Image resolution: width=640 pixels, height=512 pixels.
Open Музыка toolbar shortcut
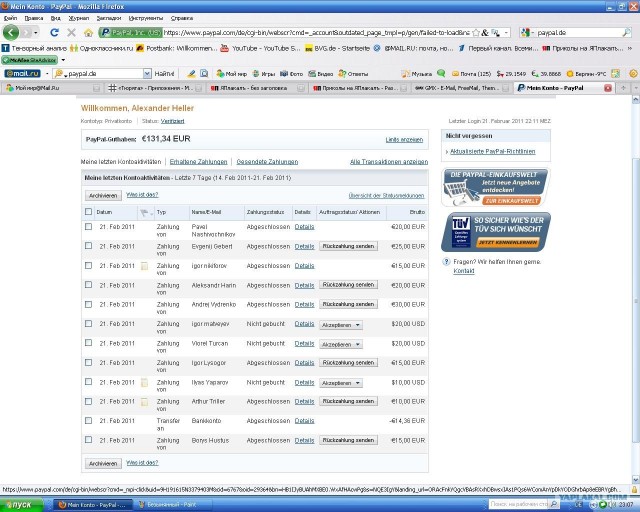[417, 74]
